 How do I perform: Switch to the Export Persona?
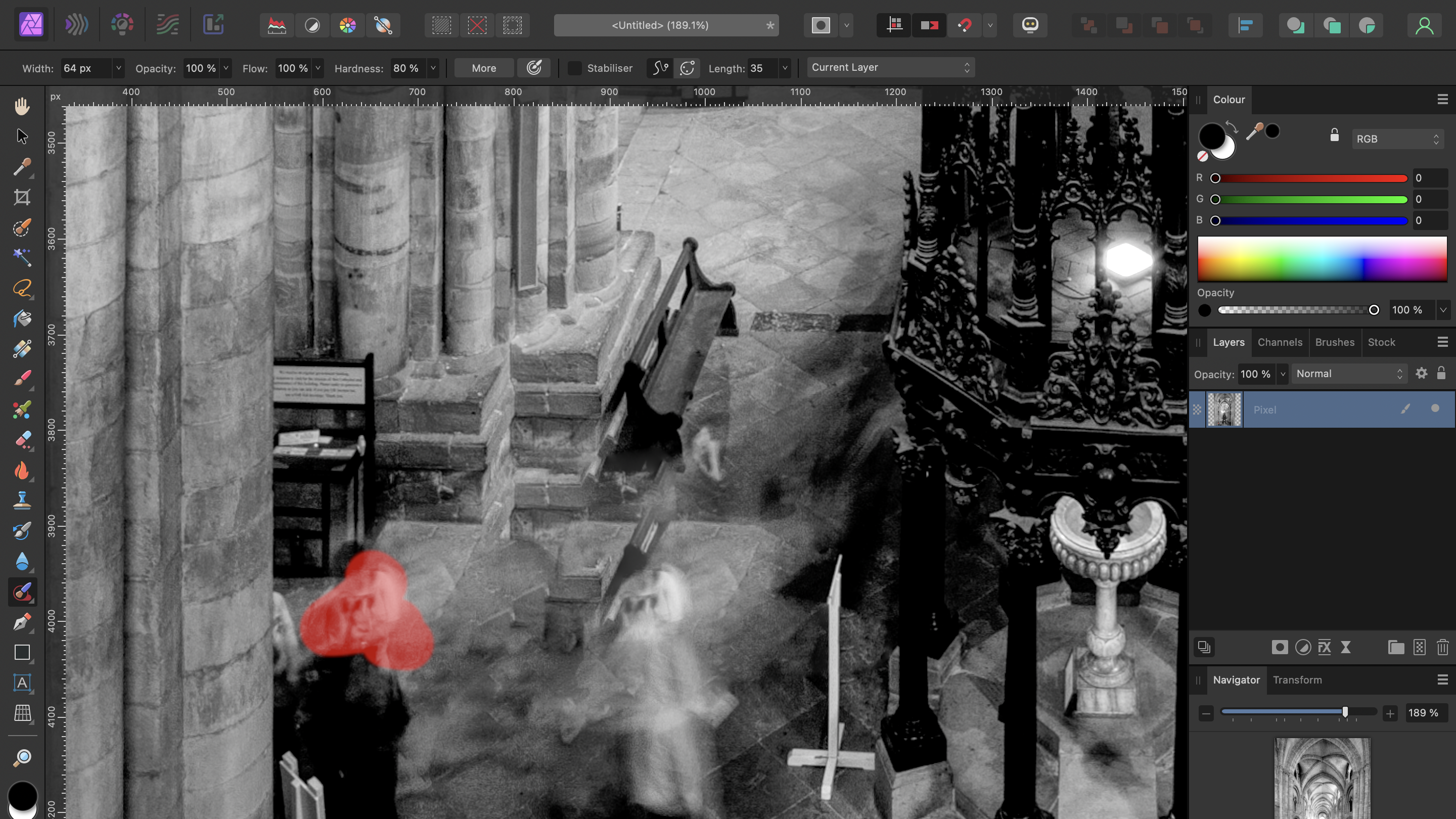(213, 25)
